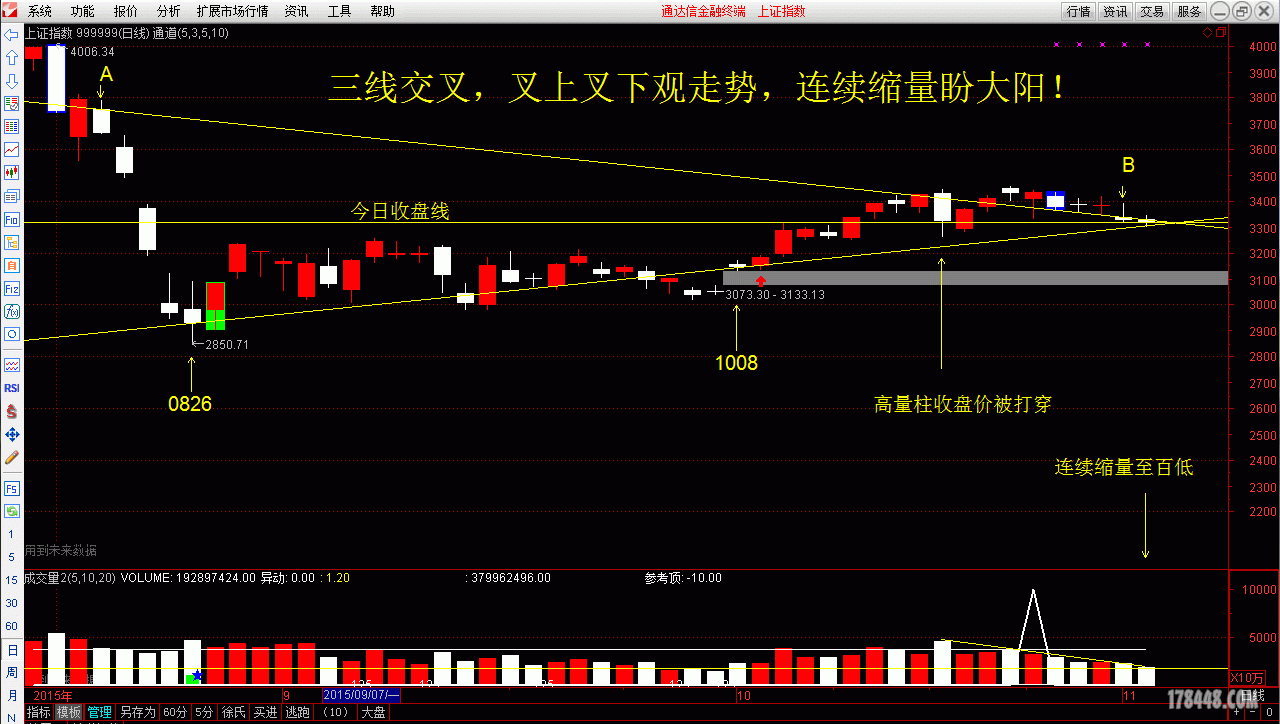Select the monthly '月' period
Screen dimensions: 1280x724
point(11,695)
